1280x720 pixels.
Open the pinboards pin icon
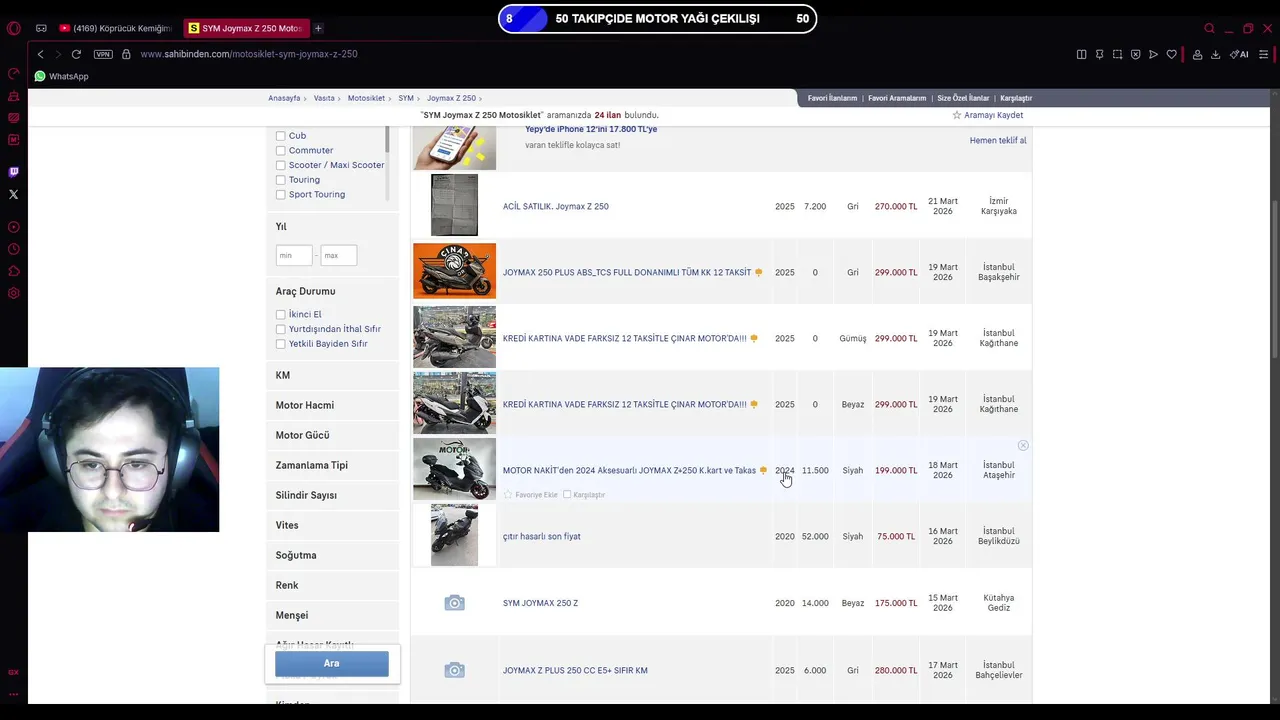coord(1099,54)
